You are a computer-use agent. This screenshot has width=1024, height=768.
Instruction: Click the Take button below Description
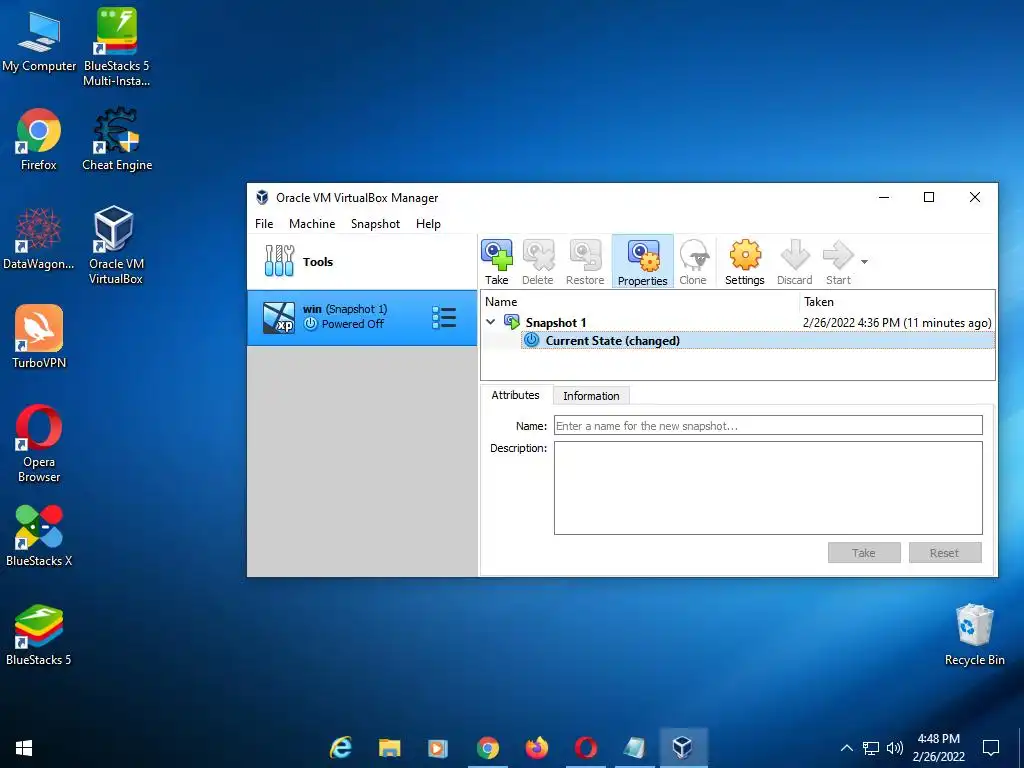coord(864,552)
